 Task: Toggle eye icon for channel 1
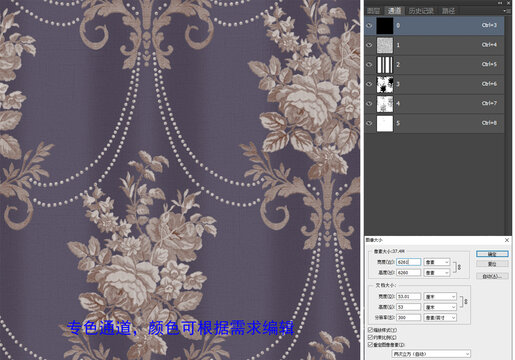[369, 45]
